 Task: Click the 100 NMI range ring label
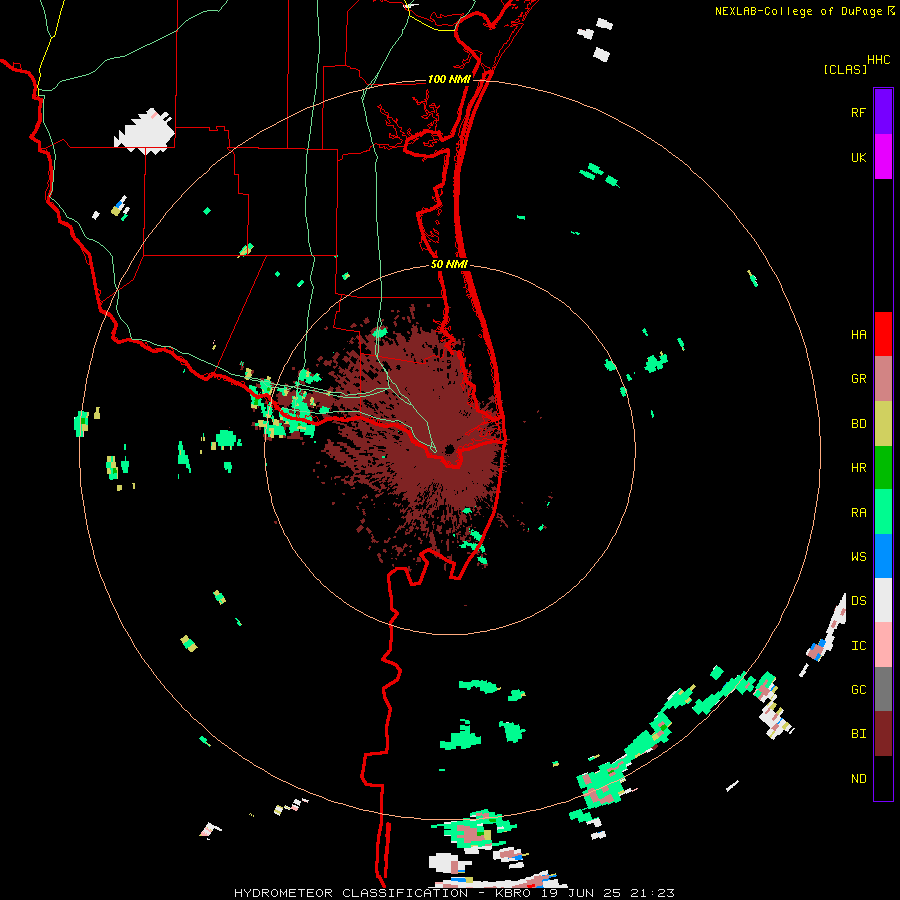pyautogui.click(x=449, y=79)
